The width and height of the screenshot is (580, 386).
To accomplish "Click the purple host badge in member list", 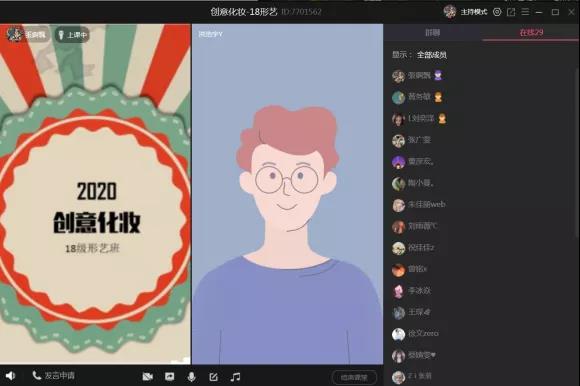I will point(438,76).
